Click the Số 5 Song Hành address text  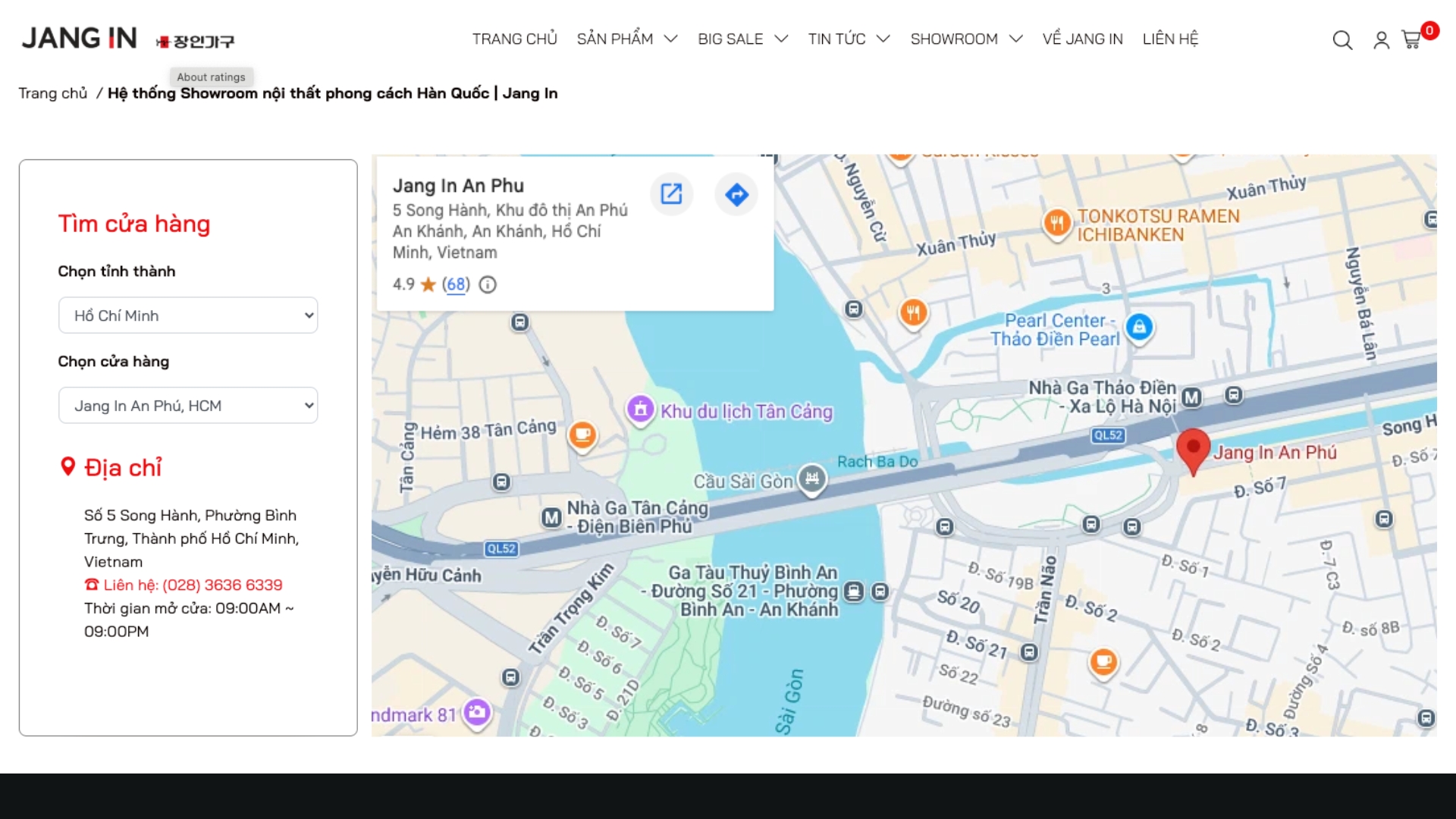[x=191, y=538]
